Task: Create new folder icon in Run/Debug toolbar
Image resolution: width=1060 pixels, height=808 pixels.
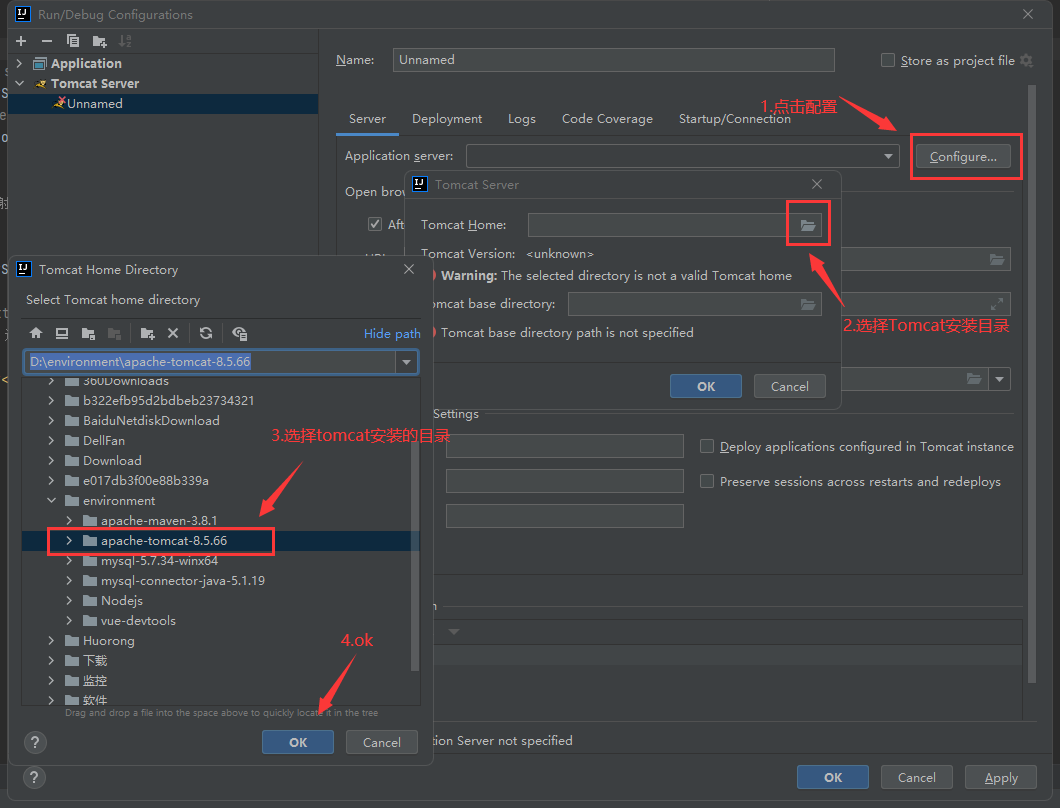Action: pos(99,41)
